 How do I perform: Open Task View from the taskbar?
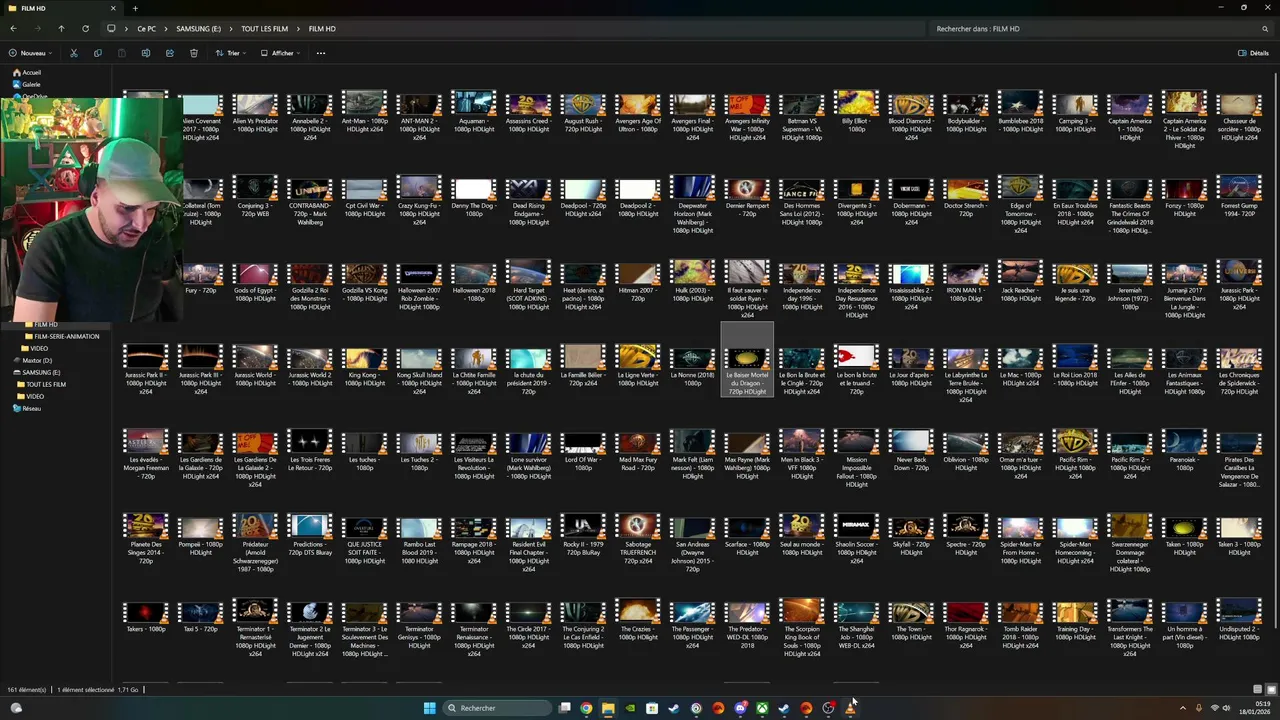tap(565, 708)
